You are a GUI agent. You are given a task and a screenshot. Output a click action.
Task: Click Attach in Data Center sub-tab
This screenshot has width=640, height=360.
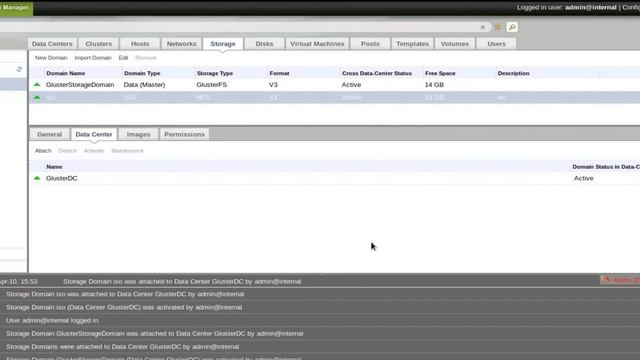coord(43,151)
